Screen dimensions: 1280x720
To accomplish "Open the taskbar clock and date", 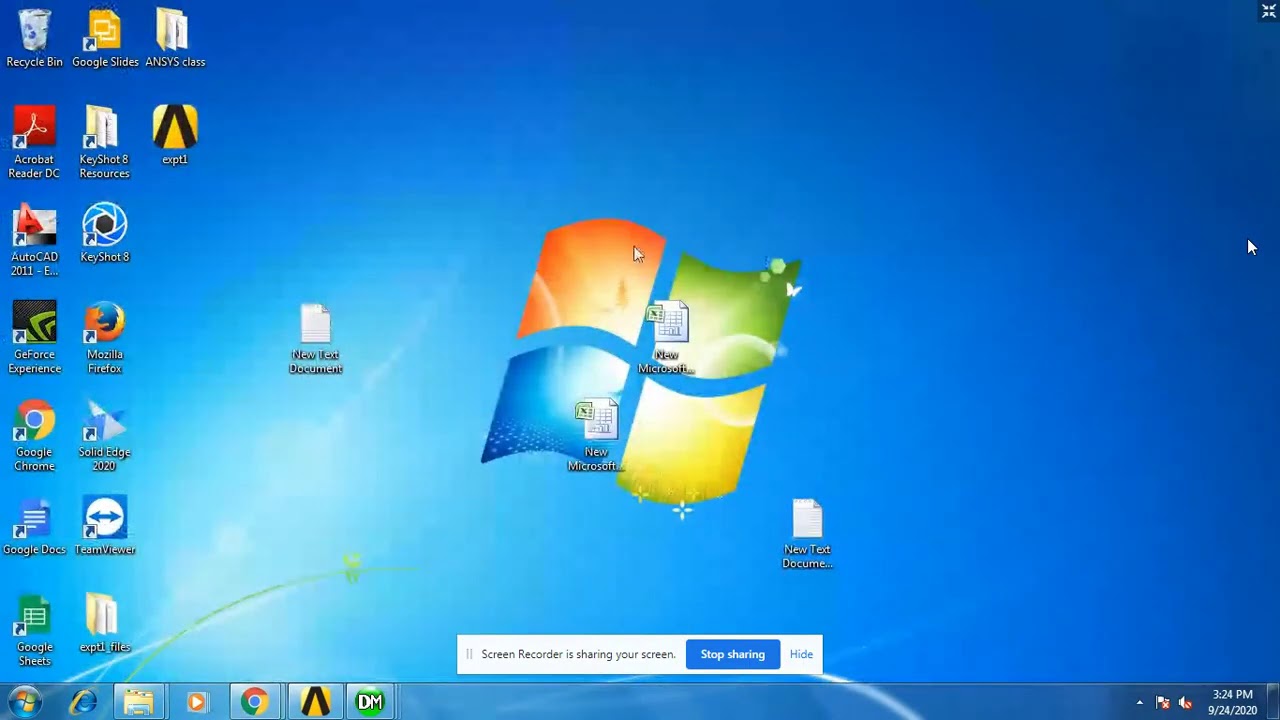I will pyautogui.click(x=1232, y=702).
